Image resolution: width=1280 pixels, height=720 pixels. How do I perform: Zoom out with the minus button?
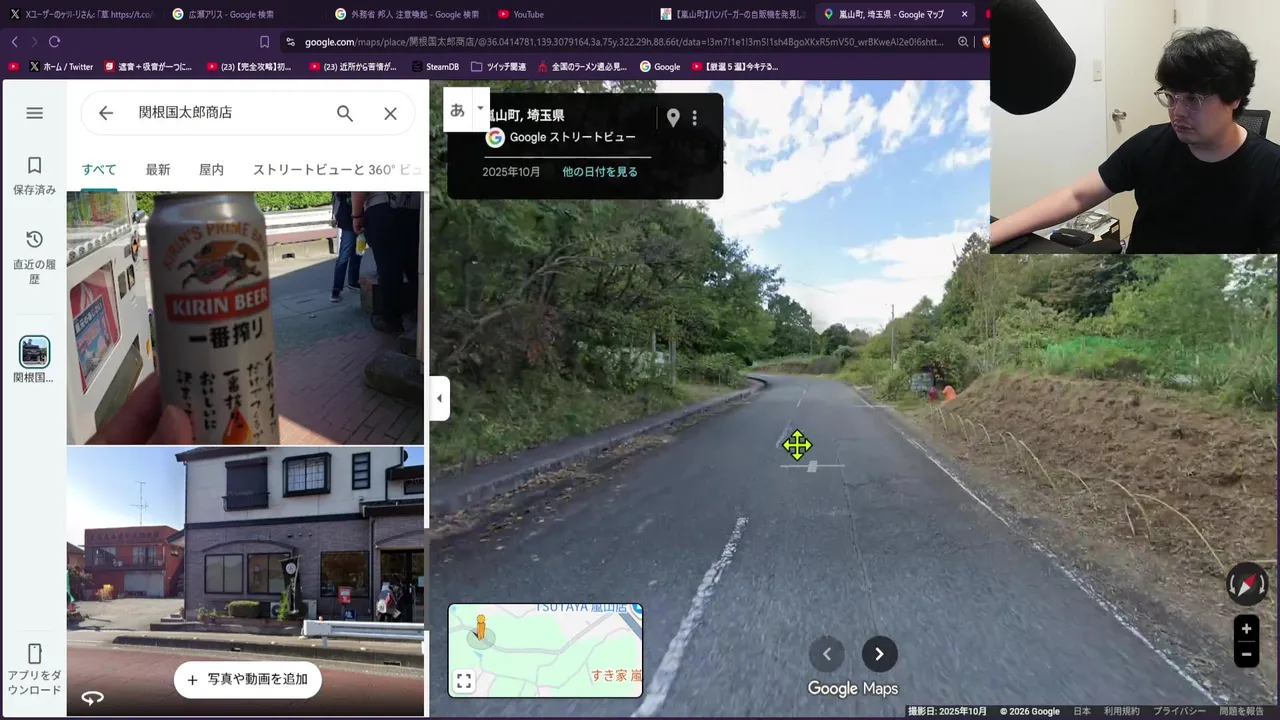(x=1246, y=655)
